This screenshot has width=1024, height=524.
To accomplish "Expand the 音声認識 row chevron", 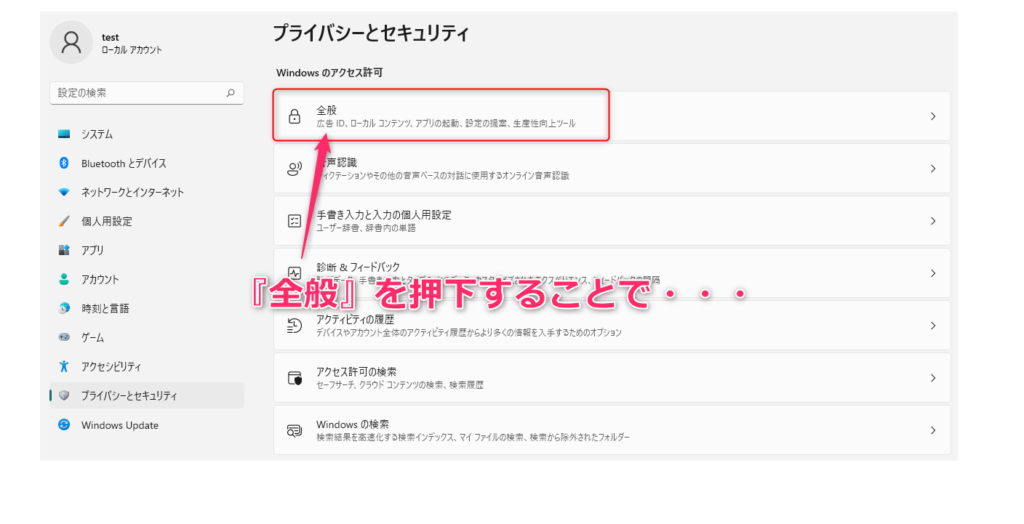I will (933, 169).
